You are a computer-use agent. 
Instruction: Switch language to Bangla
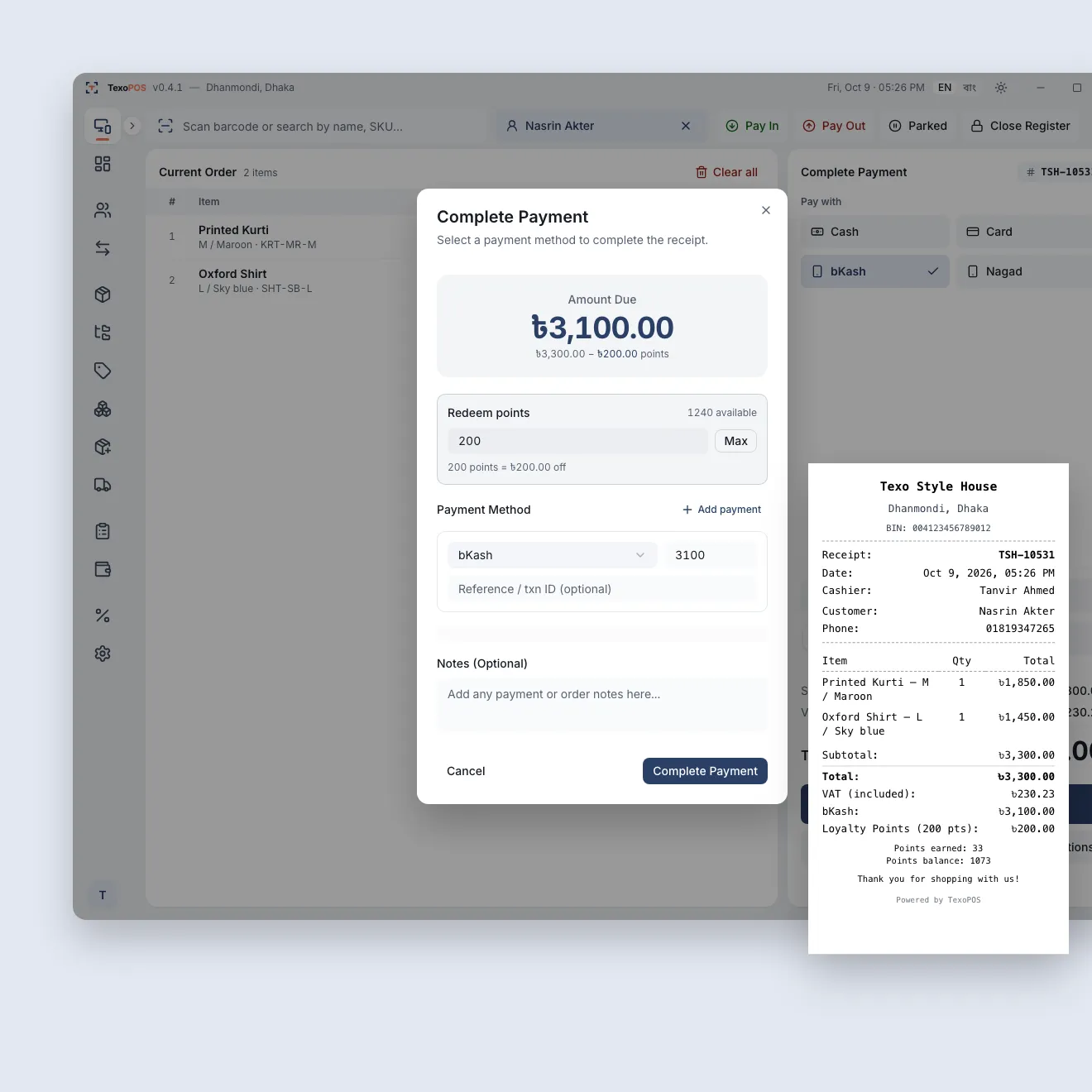click(x=970, y=88)
